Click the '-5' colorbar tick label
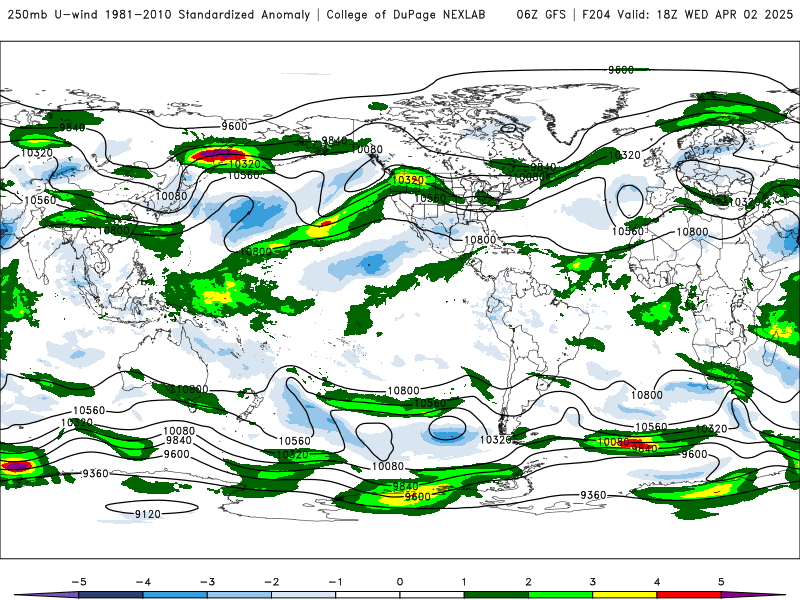The width and height of the screenshot is (800, 600). click(x=79, y=582)
